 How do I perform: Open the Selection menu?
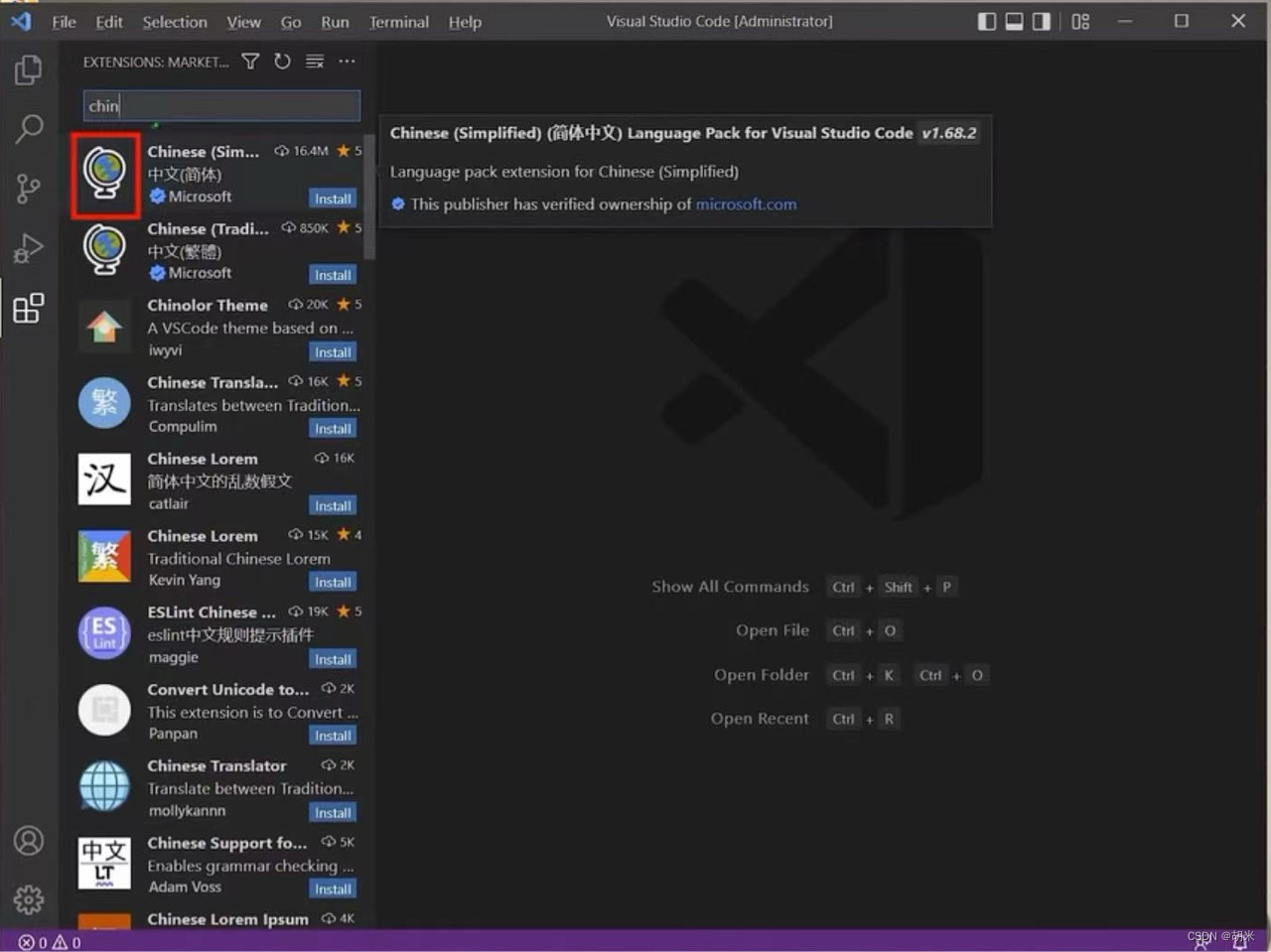tap(175, 22)
